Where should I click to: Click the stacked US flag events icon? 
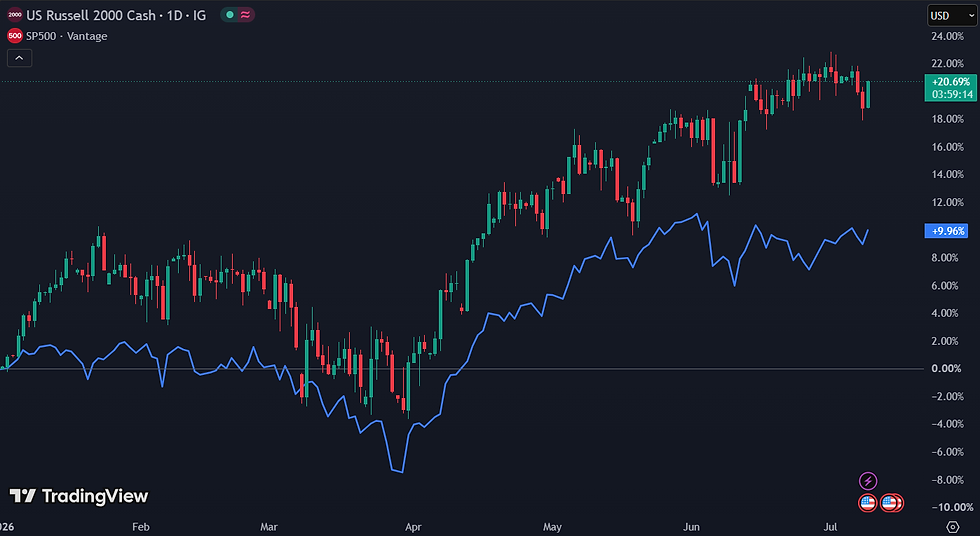pos(891,502)
